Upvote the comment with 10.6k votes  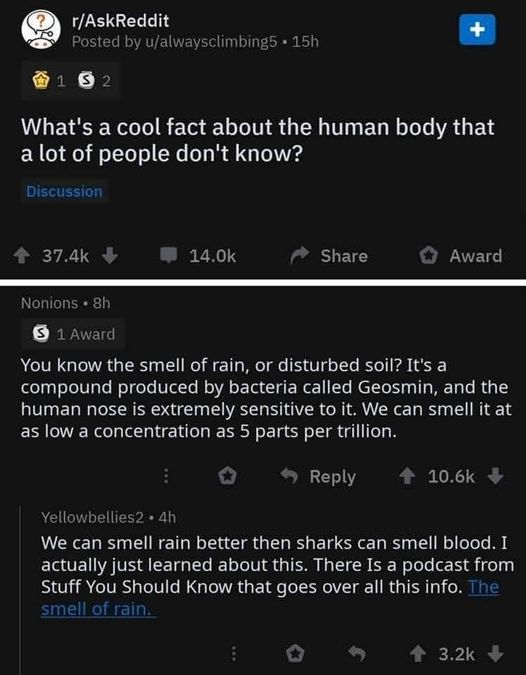click(x=407, y=476)
